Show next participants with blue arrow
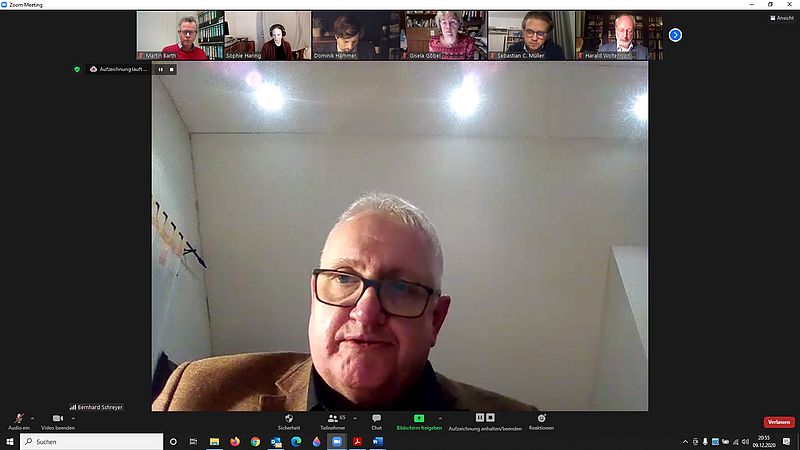This screenshot has height=450, width=800. (675, 35)
